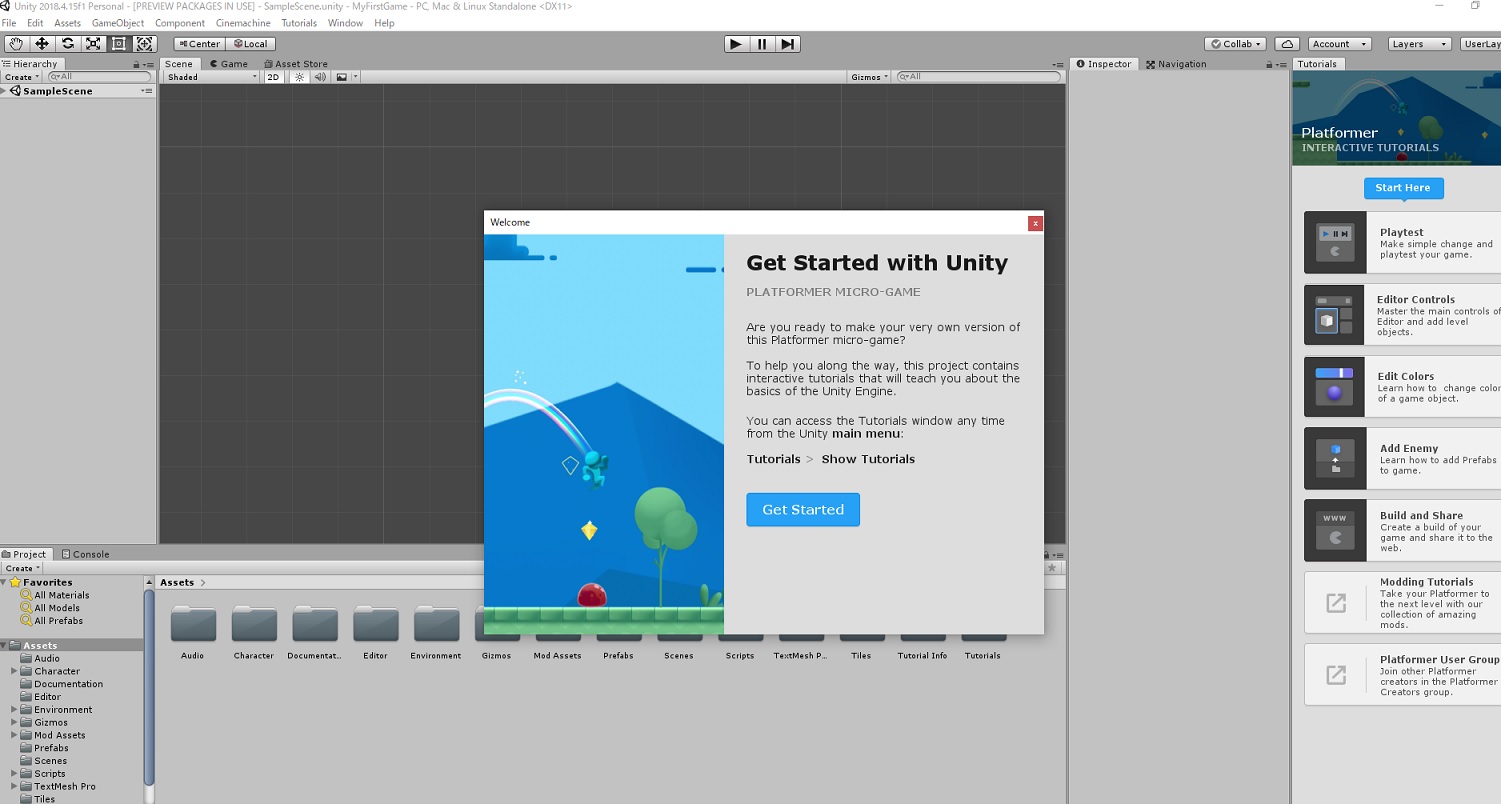Select the Rect Transform tool
This screenshot has width=1501, height=804.
point(119,43)
